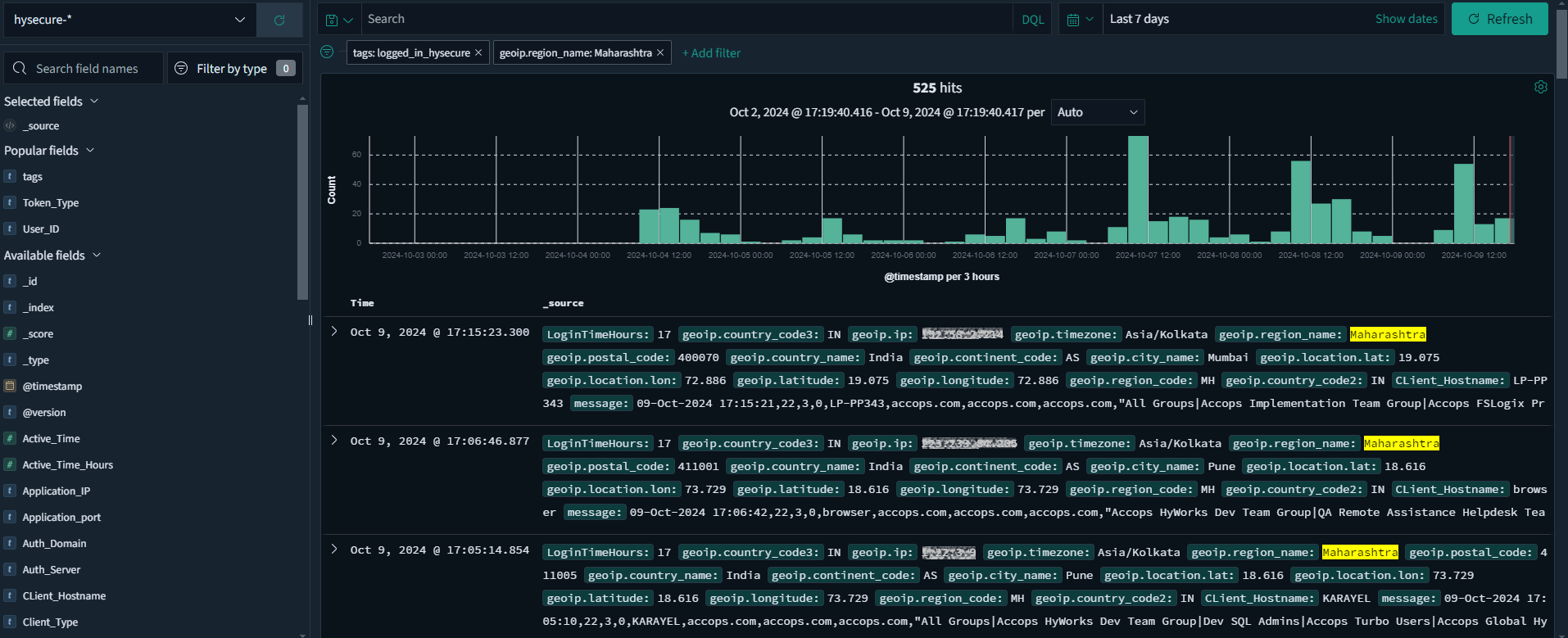The width and height of the screenshot is (1568, 638).
Task: Click the index pattern refresh icon
Action: pyautogui.click(x=279, y=20)
